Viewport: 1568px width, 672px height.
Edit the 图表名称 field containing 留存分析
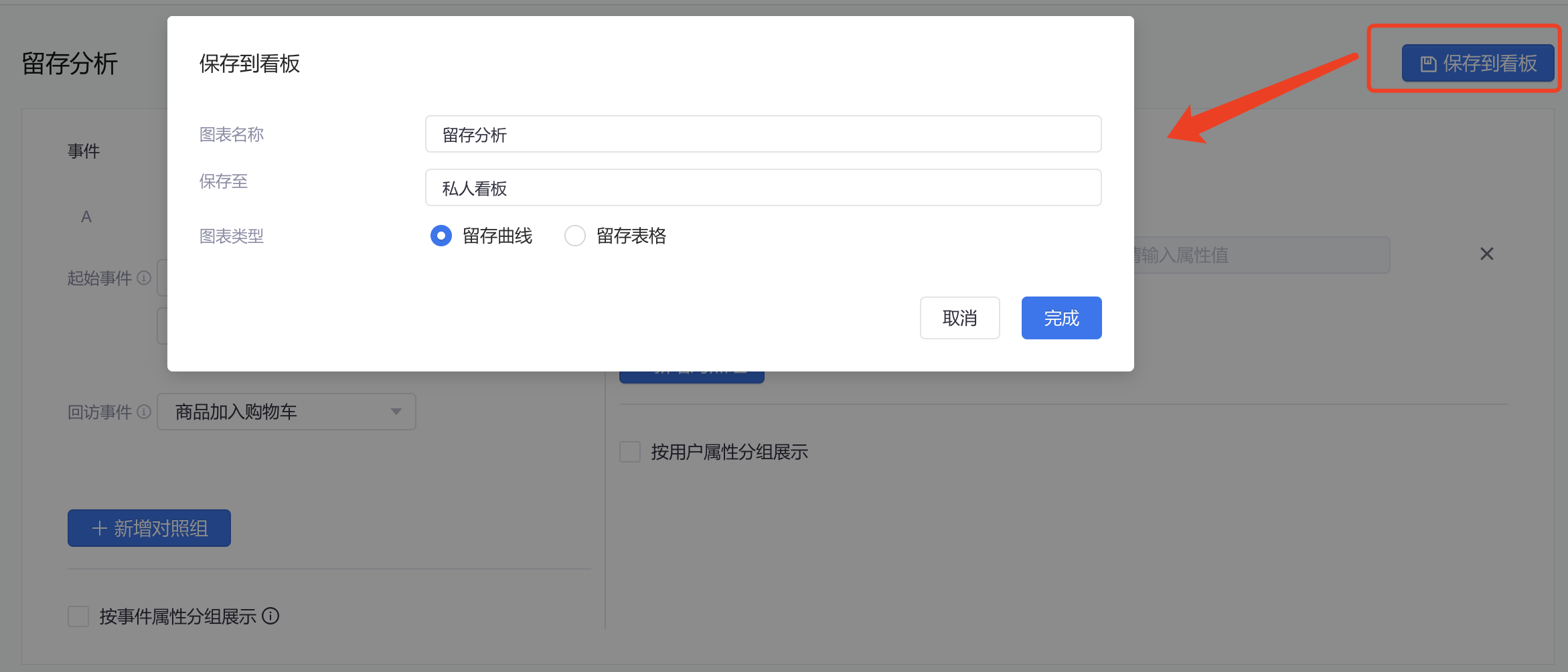coord(763,134)
